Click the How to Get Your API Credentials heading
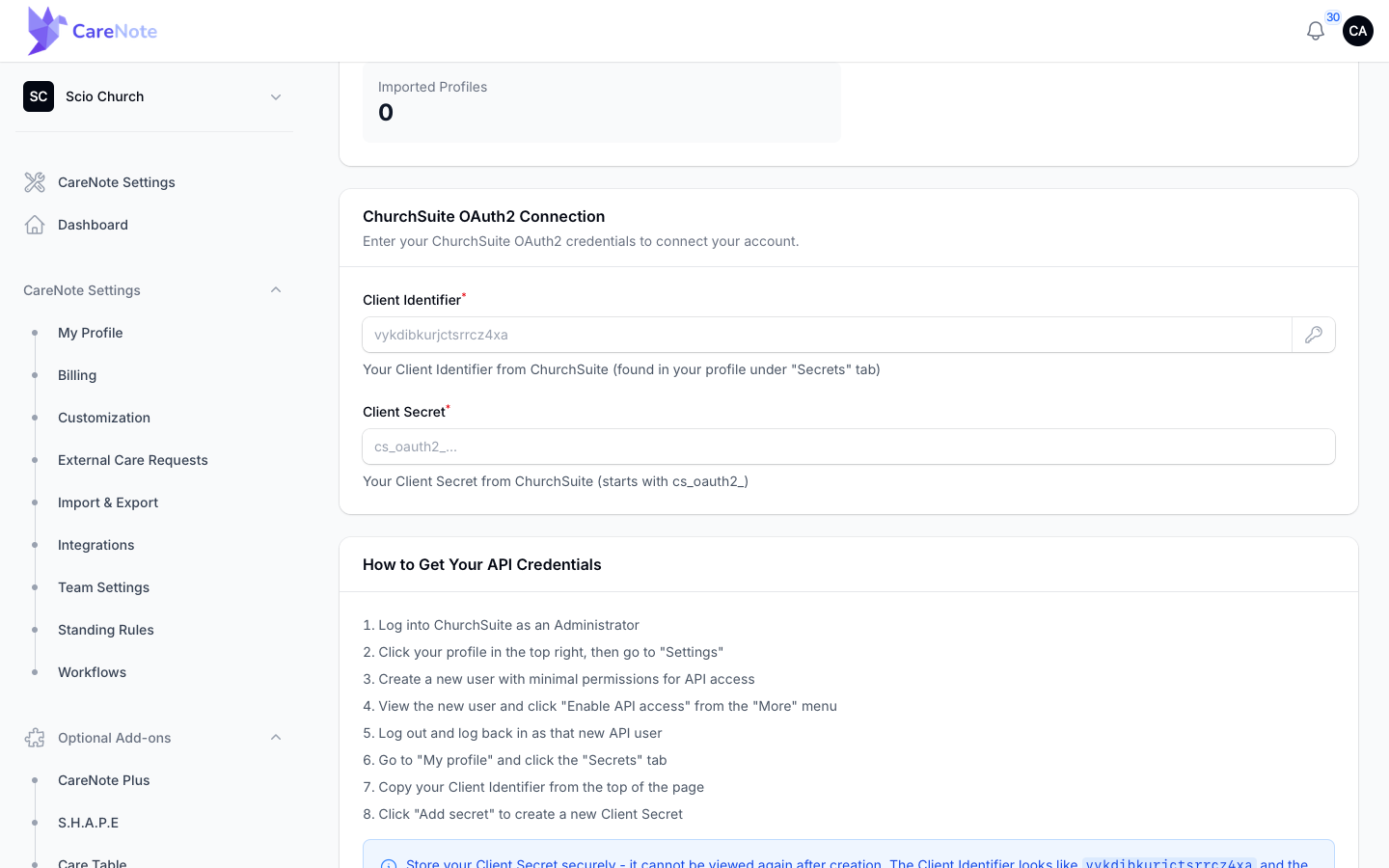 [x=482, y=565]
